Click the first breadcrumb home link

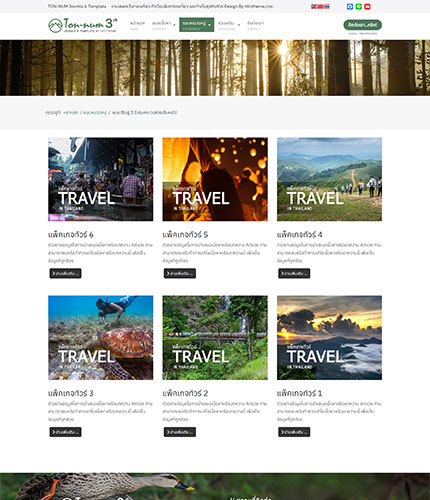point(71,113)
